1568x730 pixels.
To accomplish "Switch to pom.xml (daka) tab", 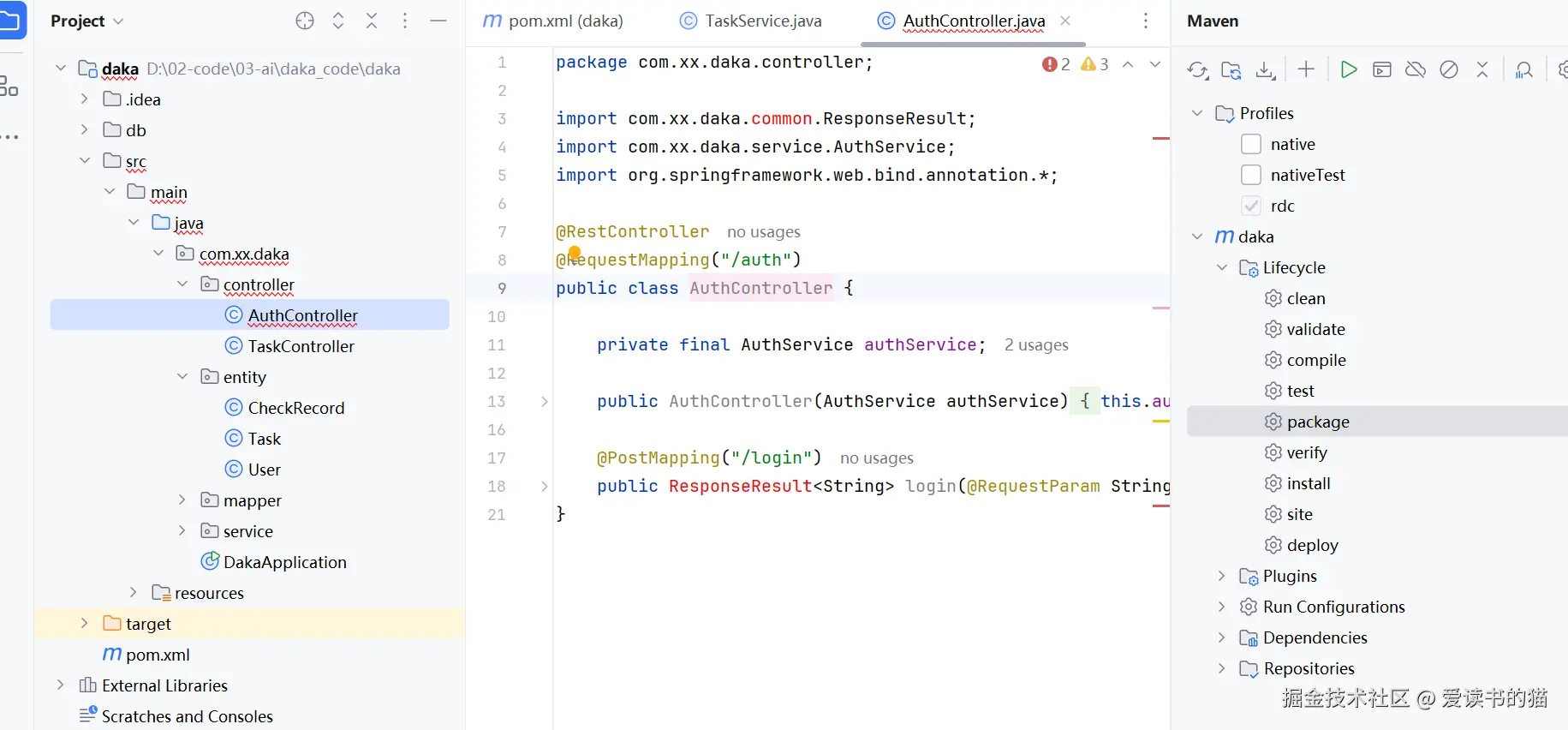I will (x=553, y=21).
